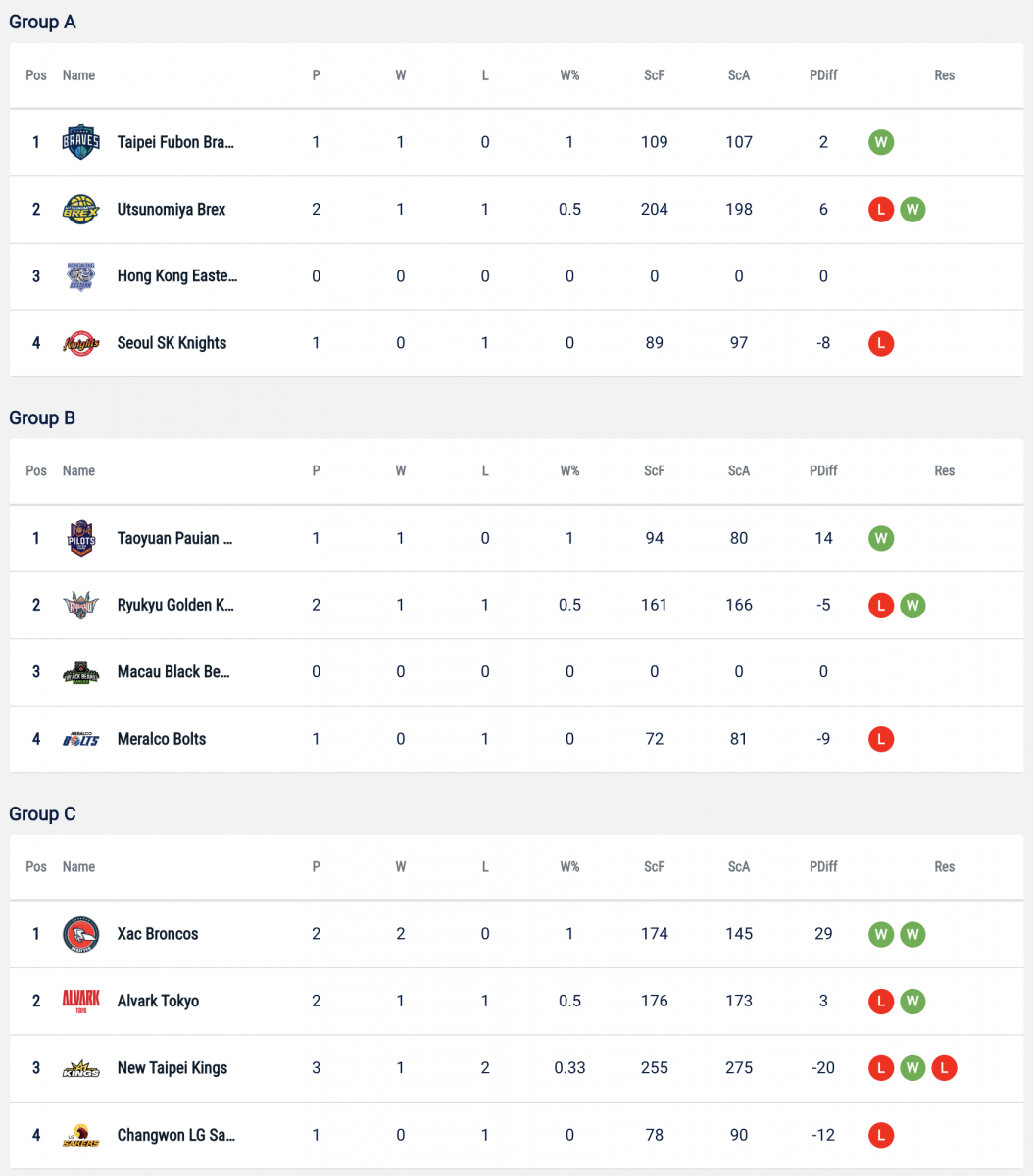Click the Meralco Bolts logo
Image resolution: width=1033 pixels, height=1176 pixels.
(x=80, y=739)
